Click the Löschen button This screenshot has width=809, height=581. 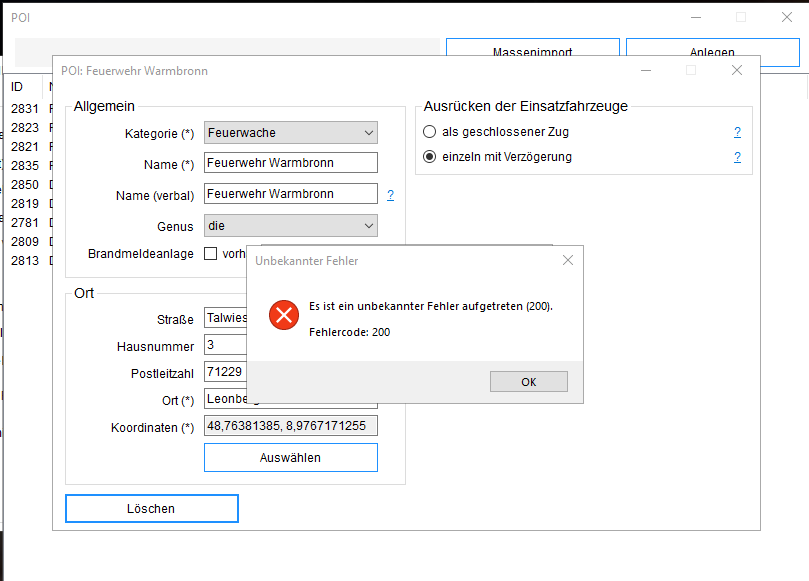point(152,508)
